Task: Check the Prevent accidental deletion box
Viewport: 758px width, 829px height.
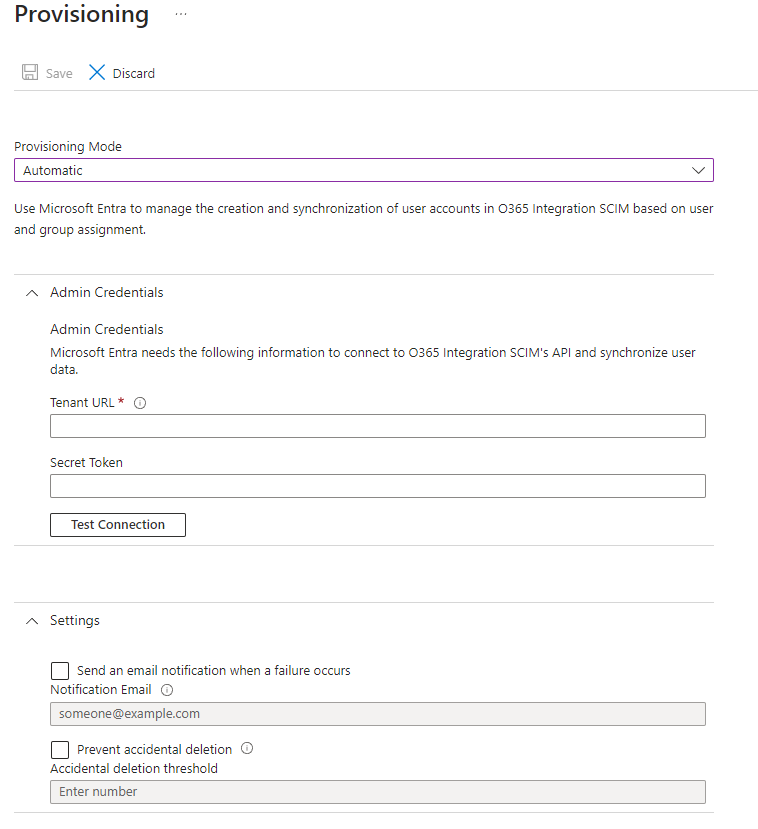Action: click(60, 749)
